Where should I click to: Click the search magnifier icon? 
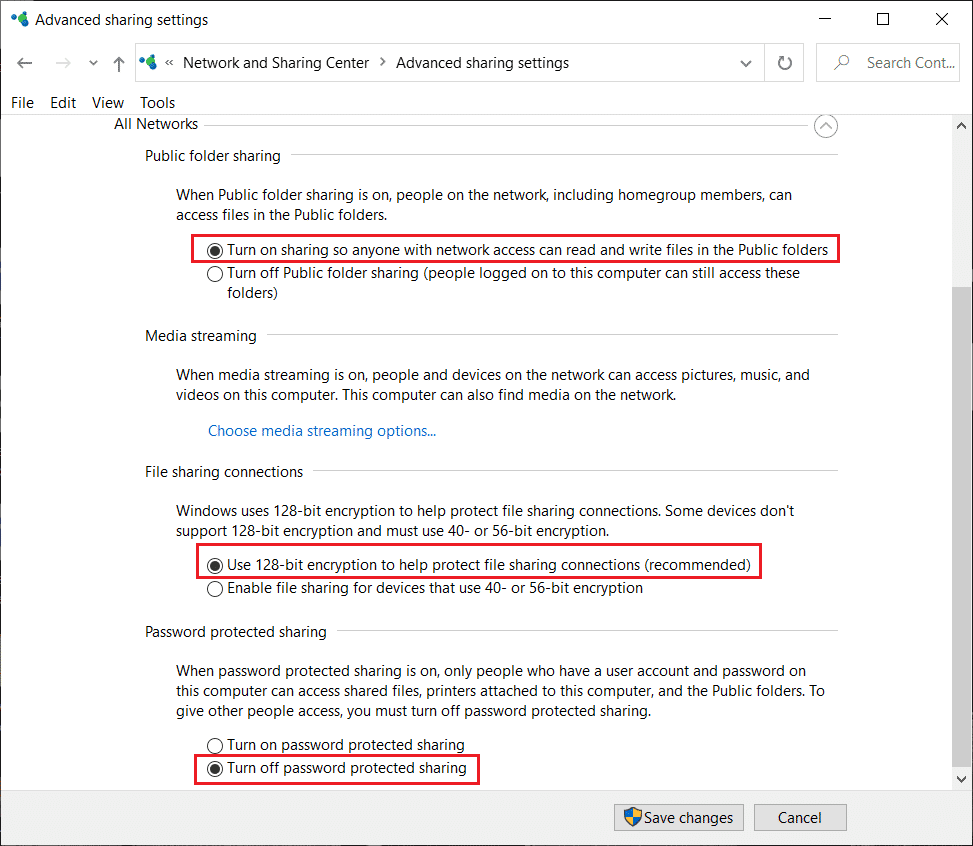841,62
